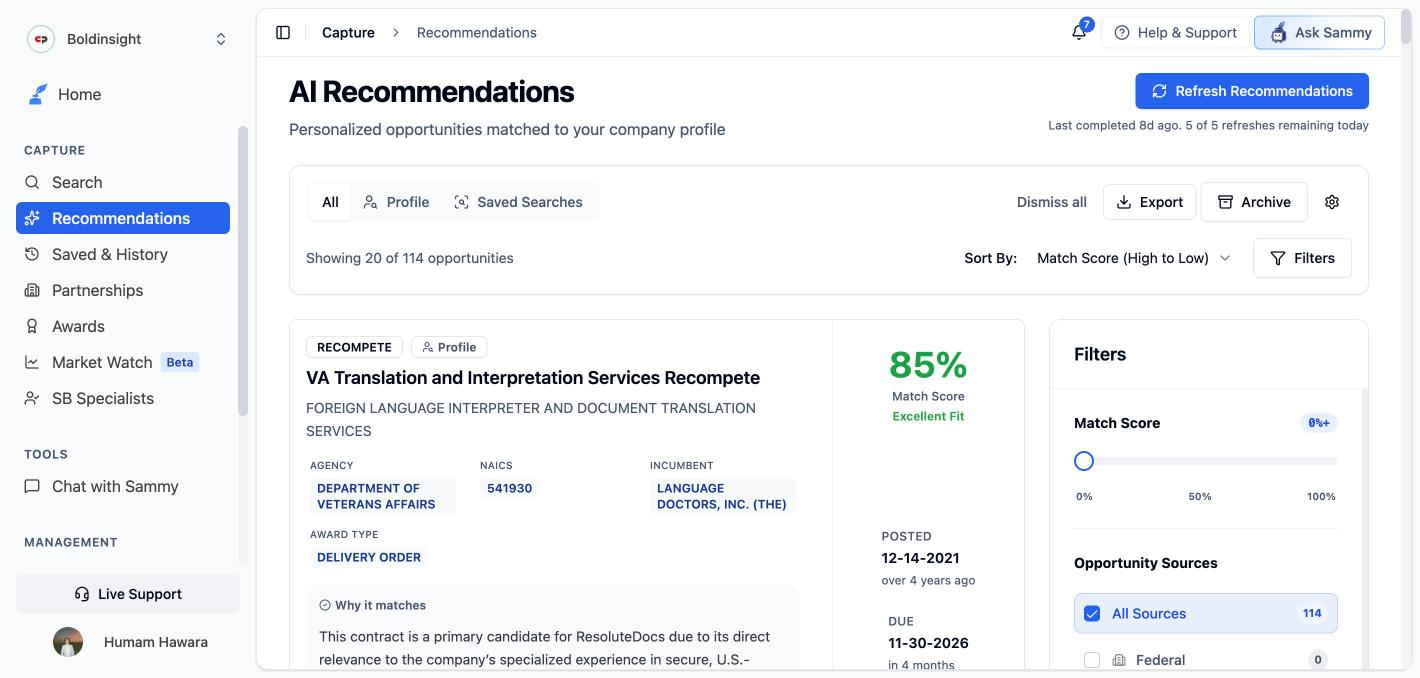Click the Federal source building icon
Image resolution: width=1420 pixels, height=678 pixels.
click(x=1119, y=660)
